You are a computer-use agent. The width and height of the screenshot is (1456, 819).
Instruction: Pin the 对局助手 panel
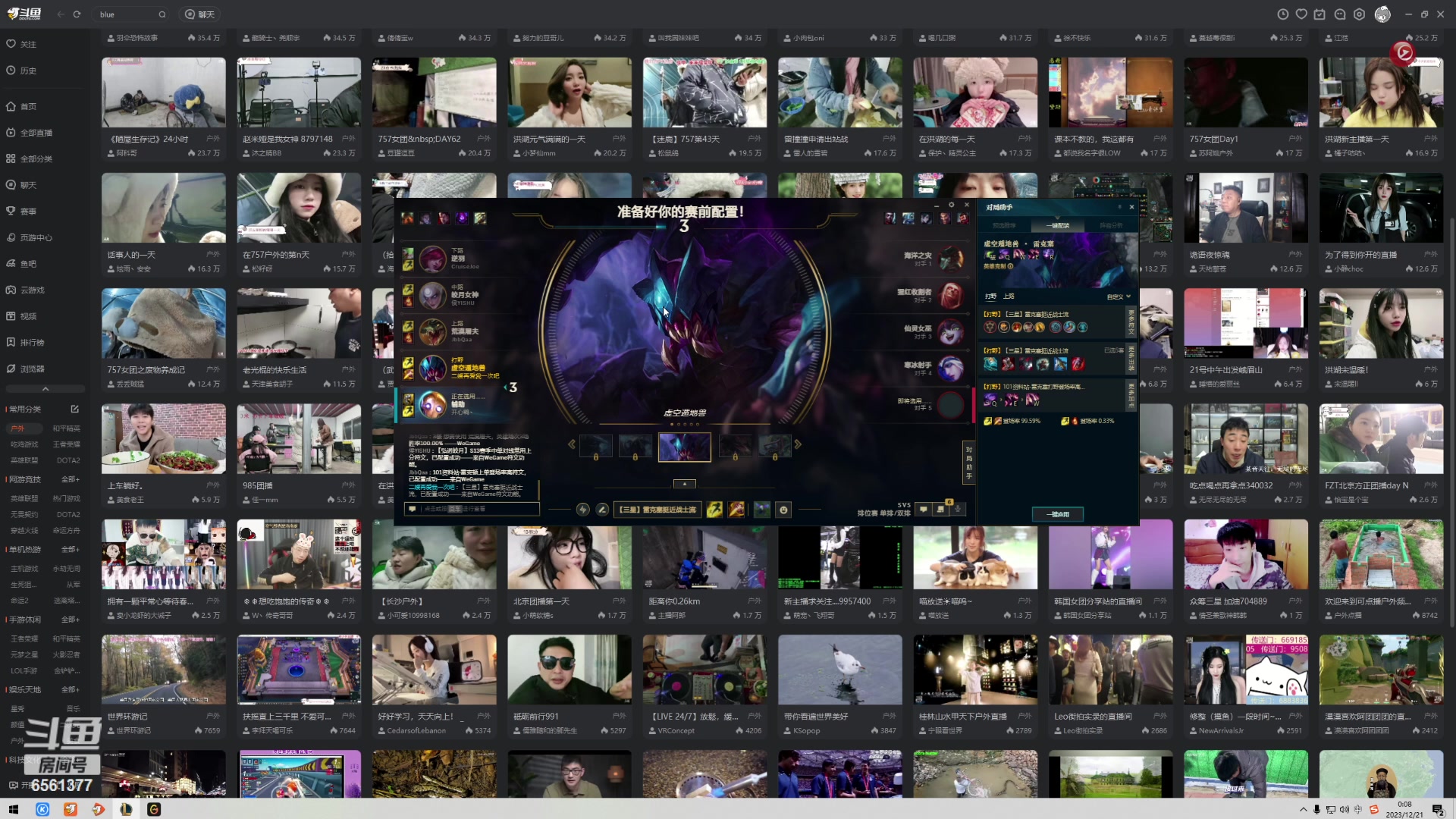(1119, 207)
